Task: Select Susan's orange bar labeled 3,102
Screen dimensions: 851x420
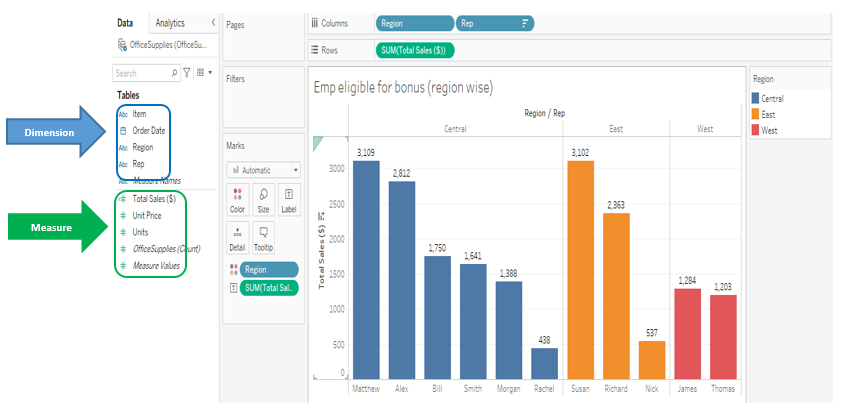Action: coord(580,270)
